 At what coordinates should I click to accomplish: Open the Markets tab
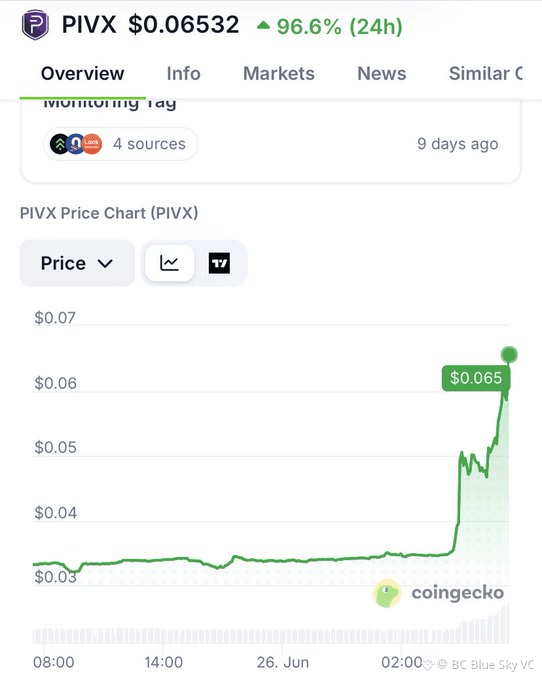pos(279,74)
